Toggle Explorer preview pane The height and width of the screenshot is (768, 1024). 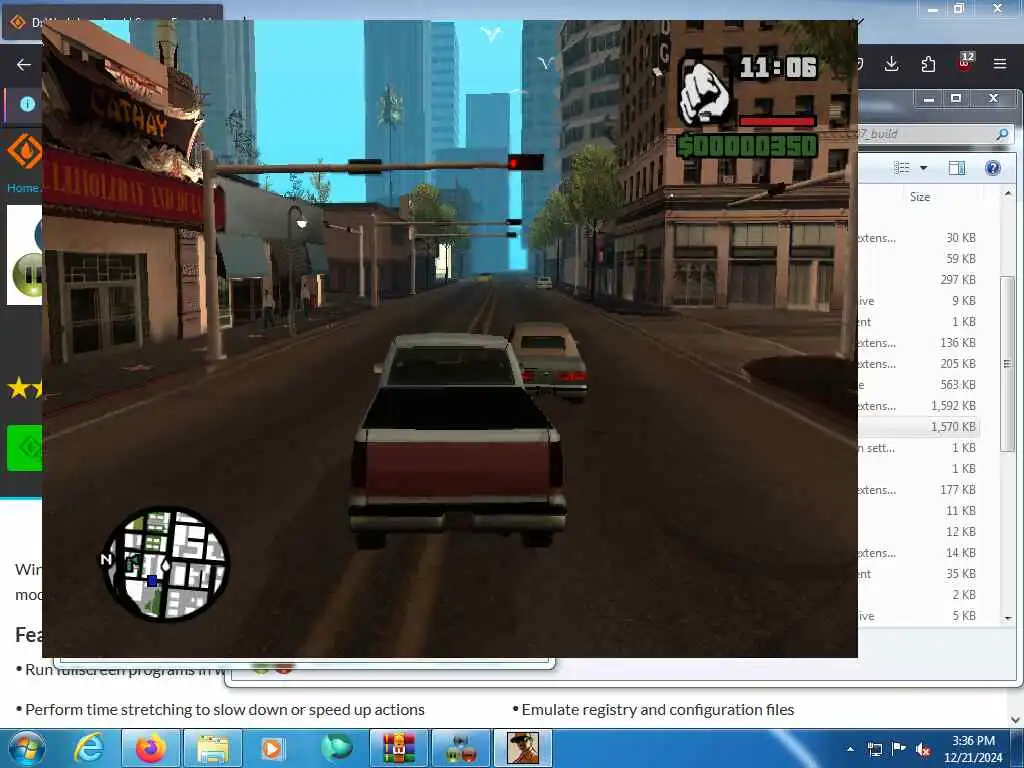[x=957, y=168]
